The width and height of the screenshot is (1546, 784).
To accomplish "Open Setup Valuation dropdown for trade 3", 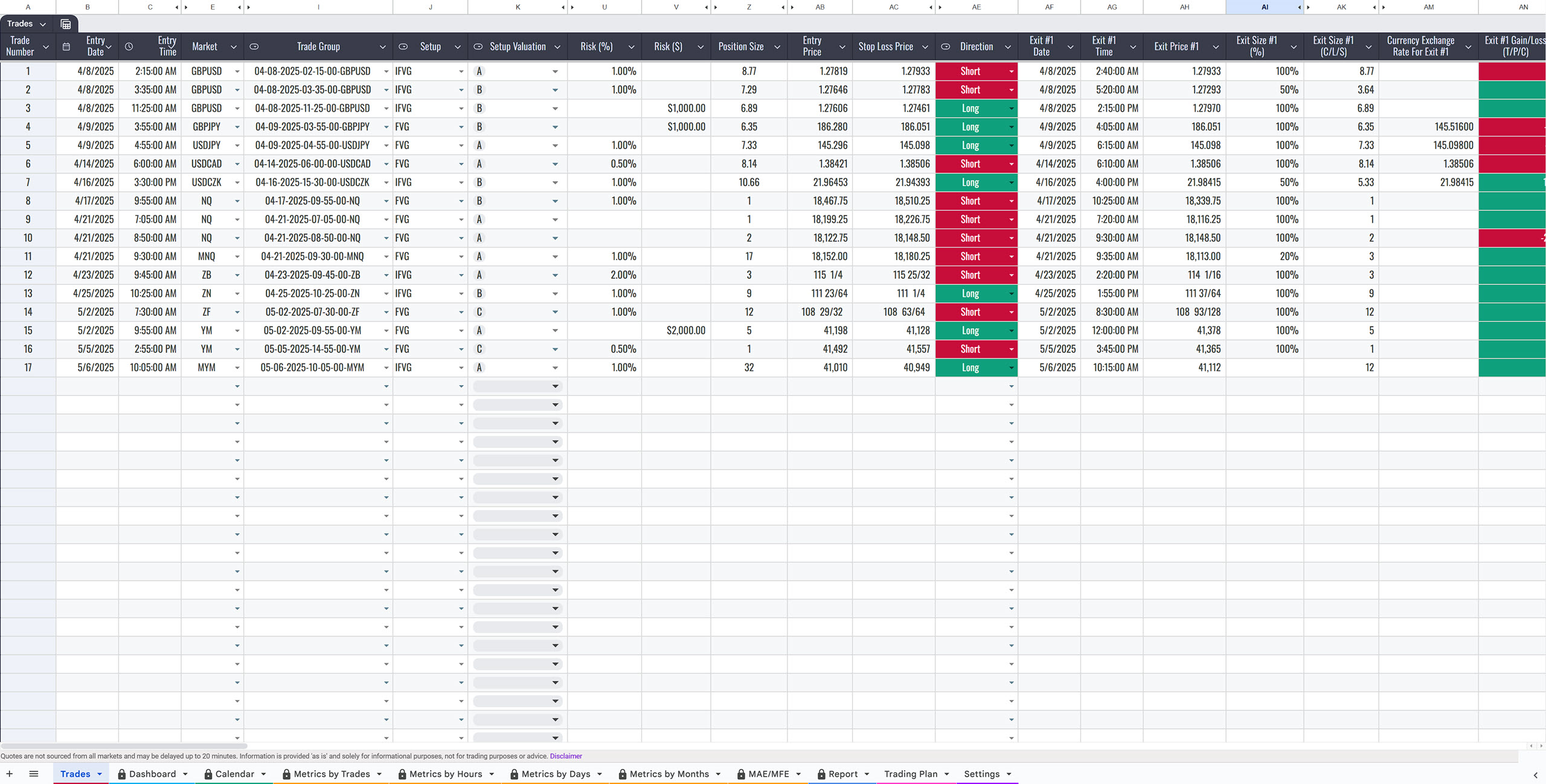I will tap(554, 109).
